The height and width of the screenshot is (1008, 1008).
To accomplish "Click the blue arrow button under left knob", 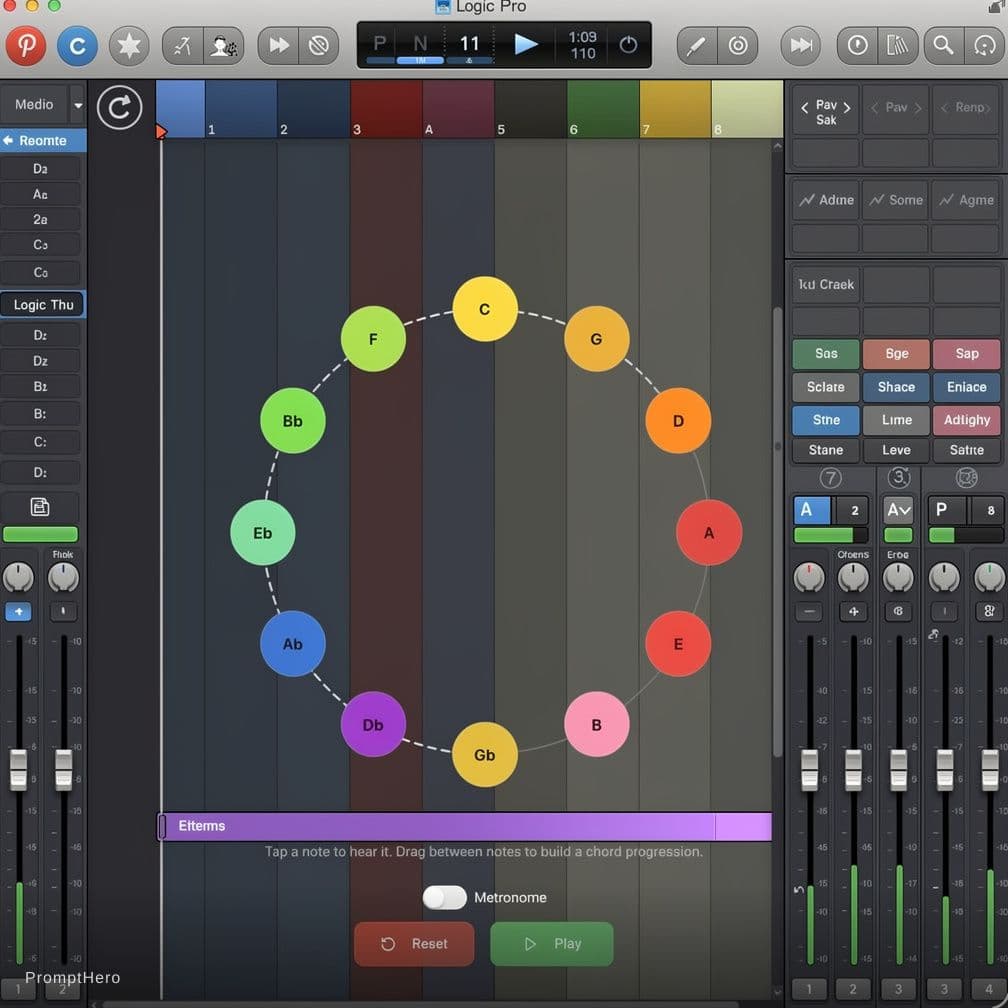I will click(x=19, y=611).
